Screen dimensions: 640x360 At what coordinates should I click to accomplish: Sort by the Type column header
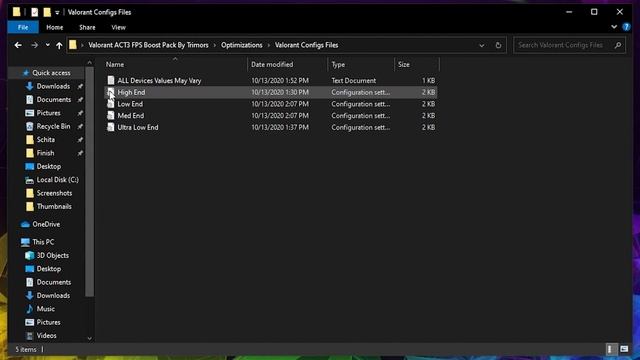click(x=361, y=64)
